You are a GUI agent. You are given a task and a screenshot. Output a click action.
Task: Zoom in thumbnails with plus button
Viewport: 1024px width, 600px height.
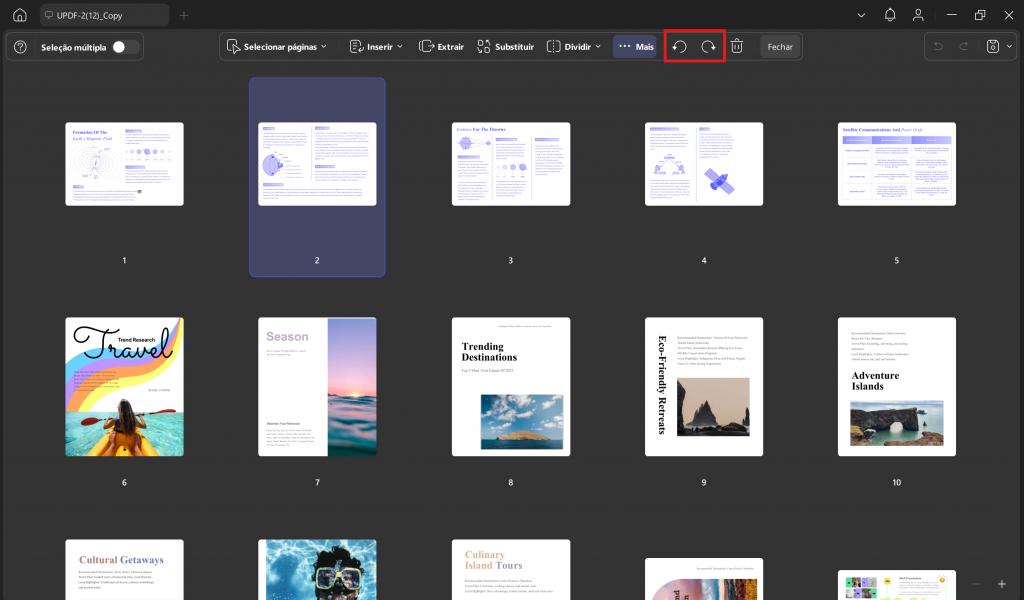coord(1002,584)
